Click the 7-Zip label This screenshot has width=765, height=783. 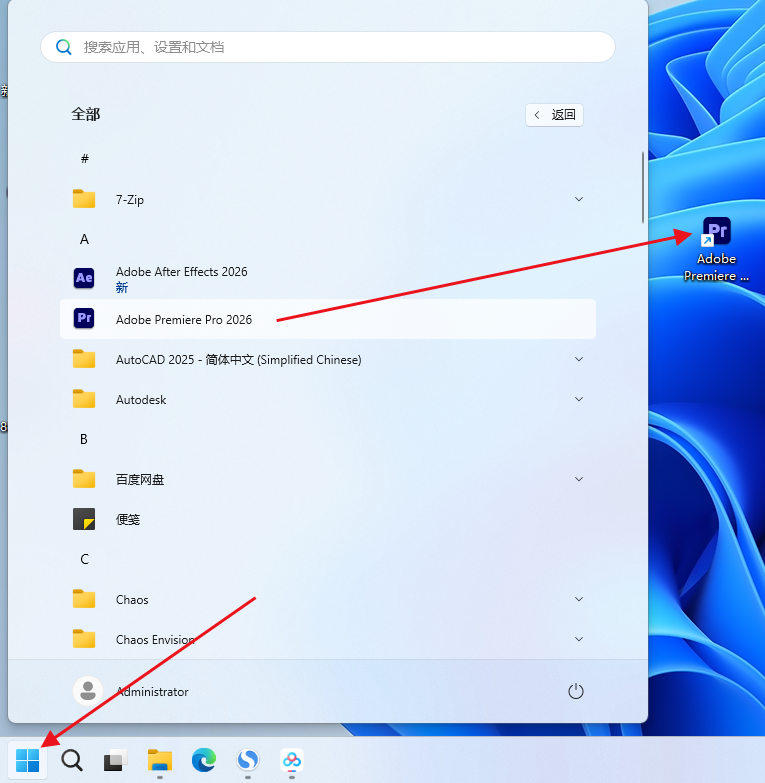point(130,200)
